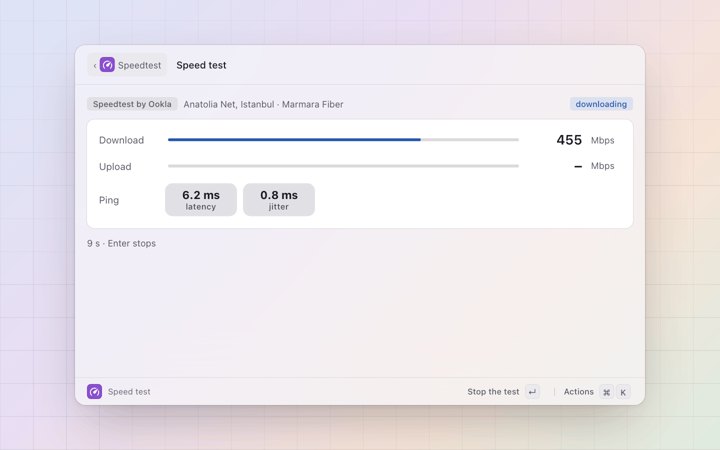This screenshot has height=450, width=720.
Task: Click the downloading status badge
Action: (601, 104)
